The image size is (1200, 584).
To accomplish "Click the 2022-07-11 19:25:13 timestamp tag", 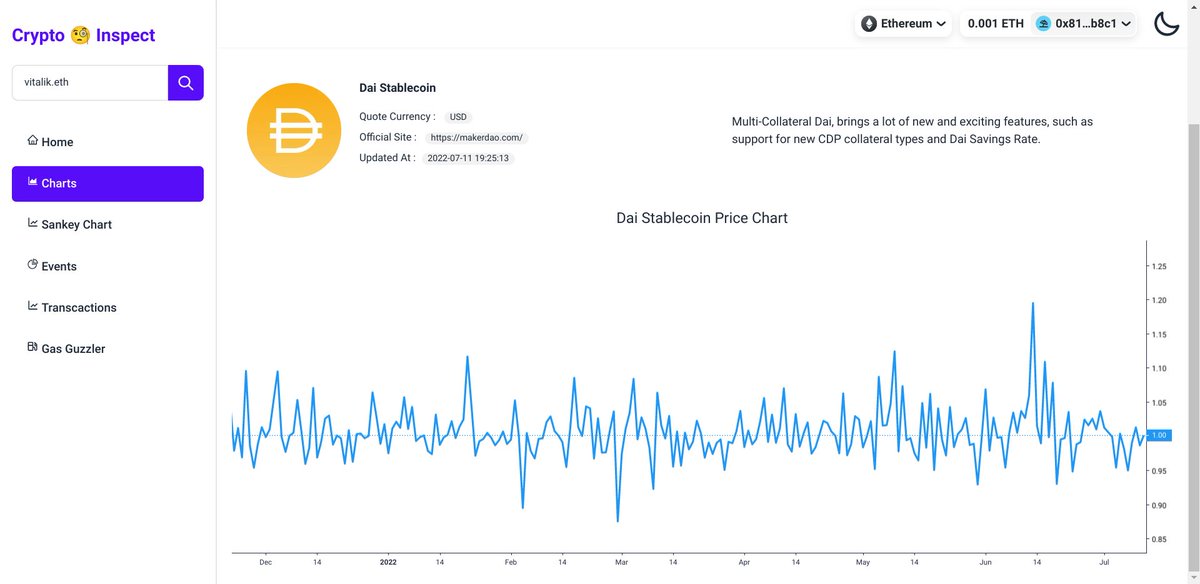I will (x=469, y=158).
